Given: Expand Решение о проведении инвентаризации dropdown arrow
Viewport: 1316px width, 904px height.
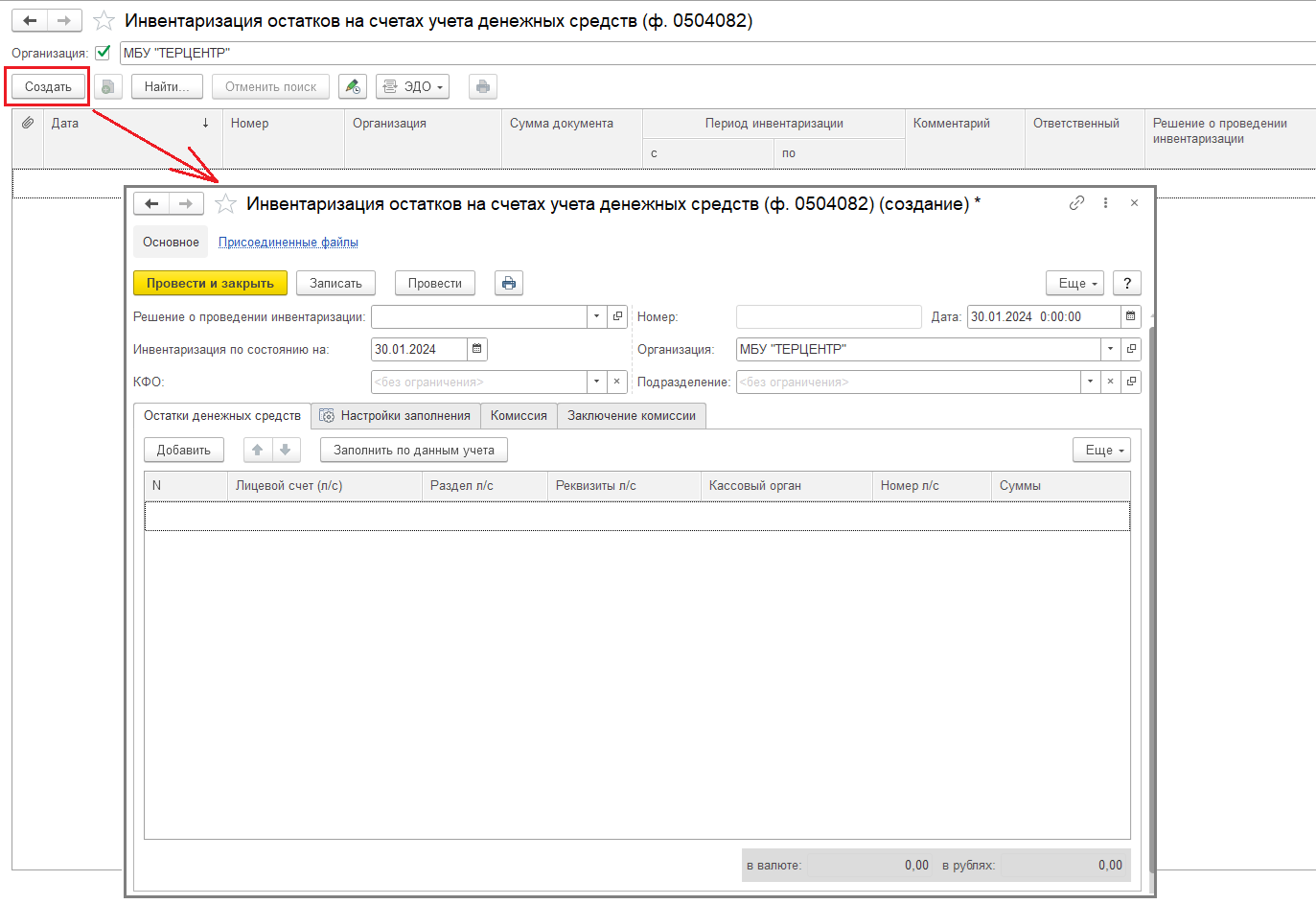Looking at the screenshot, I should click(x=597, y=316).
